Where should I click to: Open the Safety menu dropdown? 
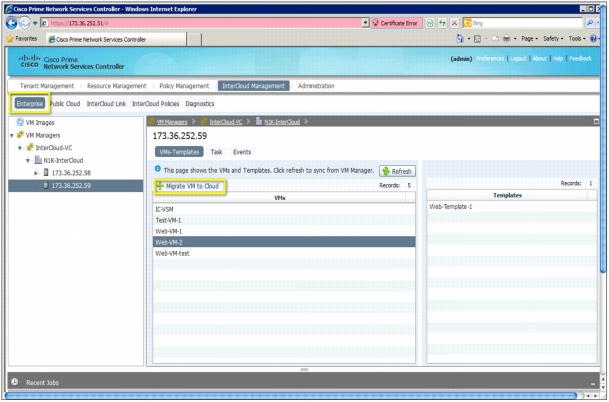tap(551, 38)
